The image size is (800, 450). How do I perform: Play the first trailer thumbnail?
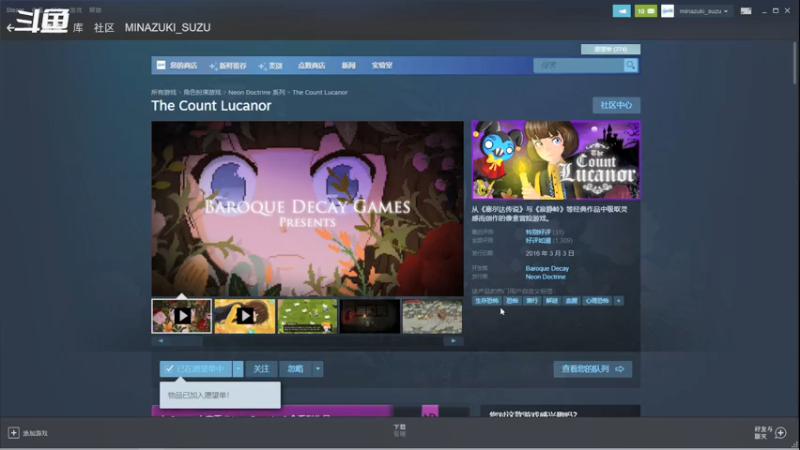pyautogui.click(x=182, y=316)
